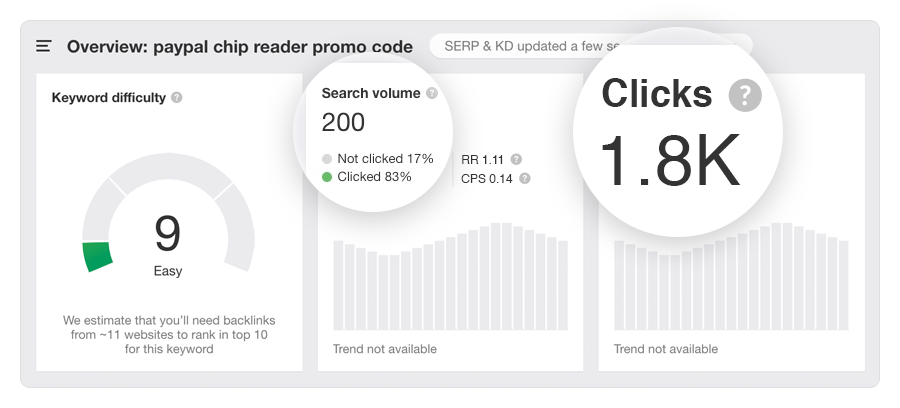
Task: Click the Easy label under the score
Action: 168,271
